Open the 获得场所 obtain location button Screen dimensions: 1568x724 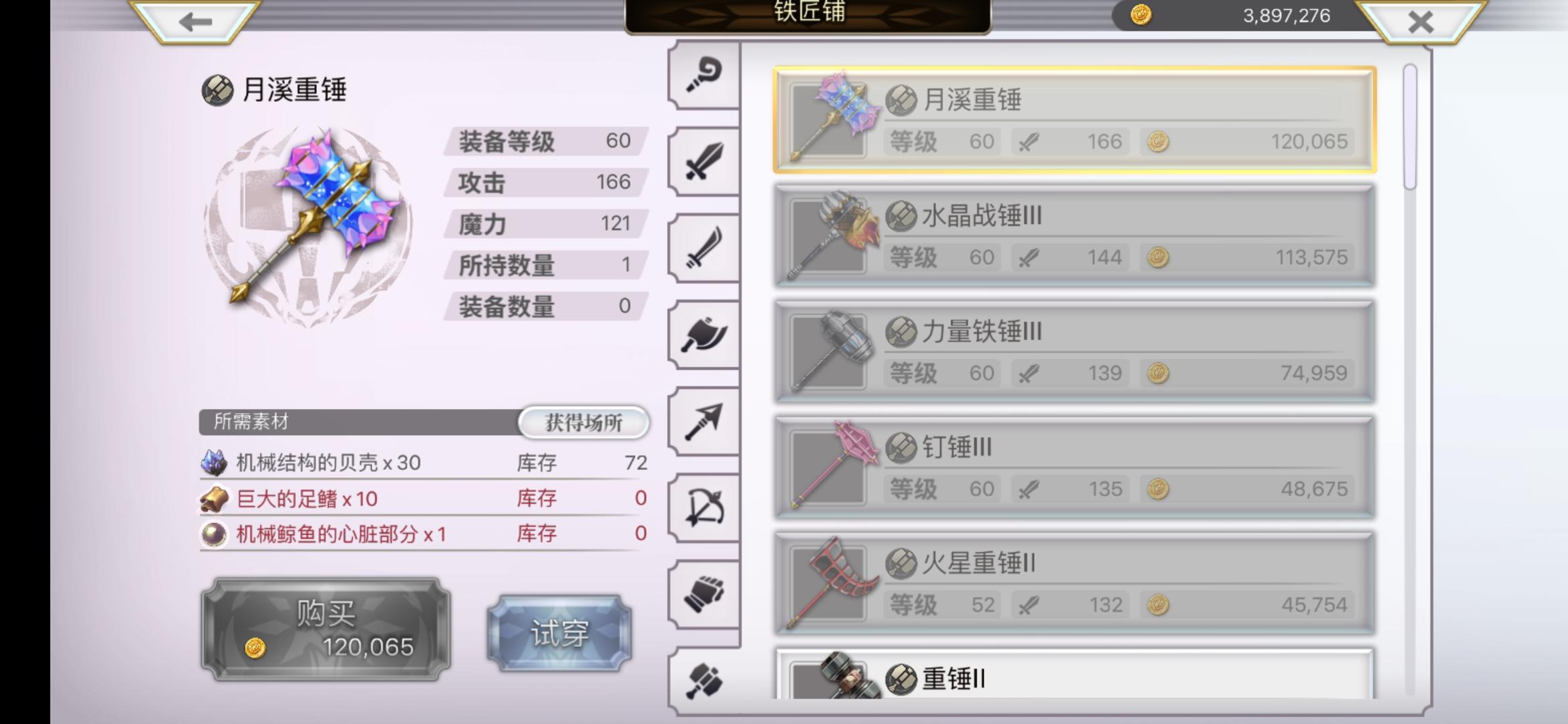click(584, 422)
